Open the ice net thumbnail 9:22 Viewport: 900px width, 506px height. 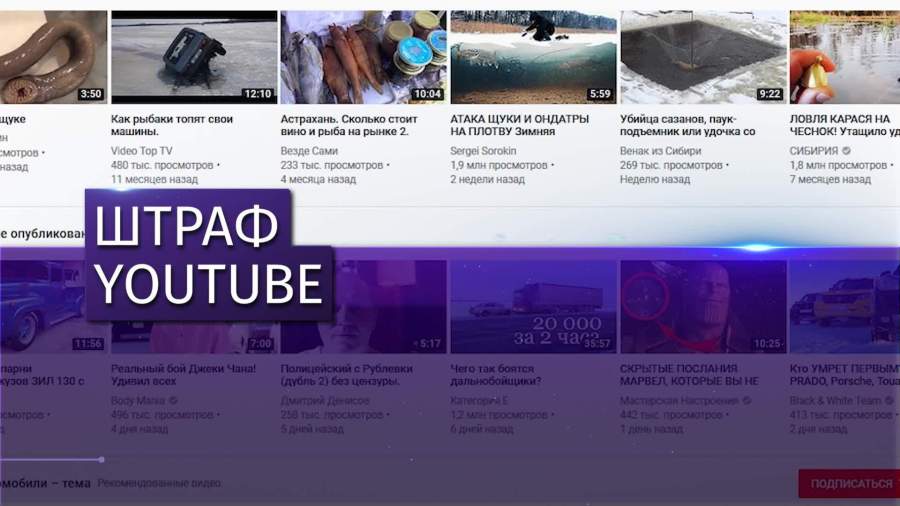point(703,57)
